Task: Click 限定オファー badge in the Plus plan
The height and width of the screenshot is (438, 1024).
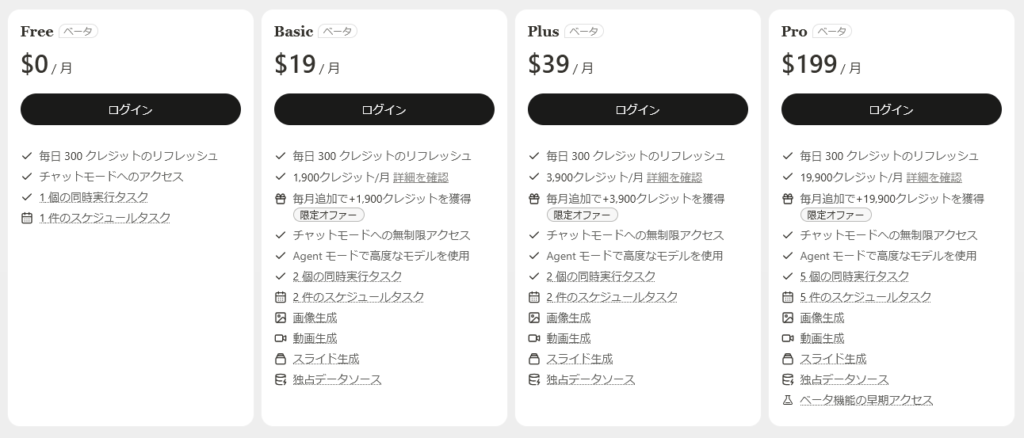Action: (x=582, y=215)
